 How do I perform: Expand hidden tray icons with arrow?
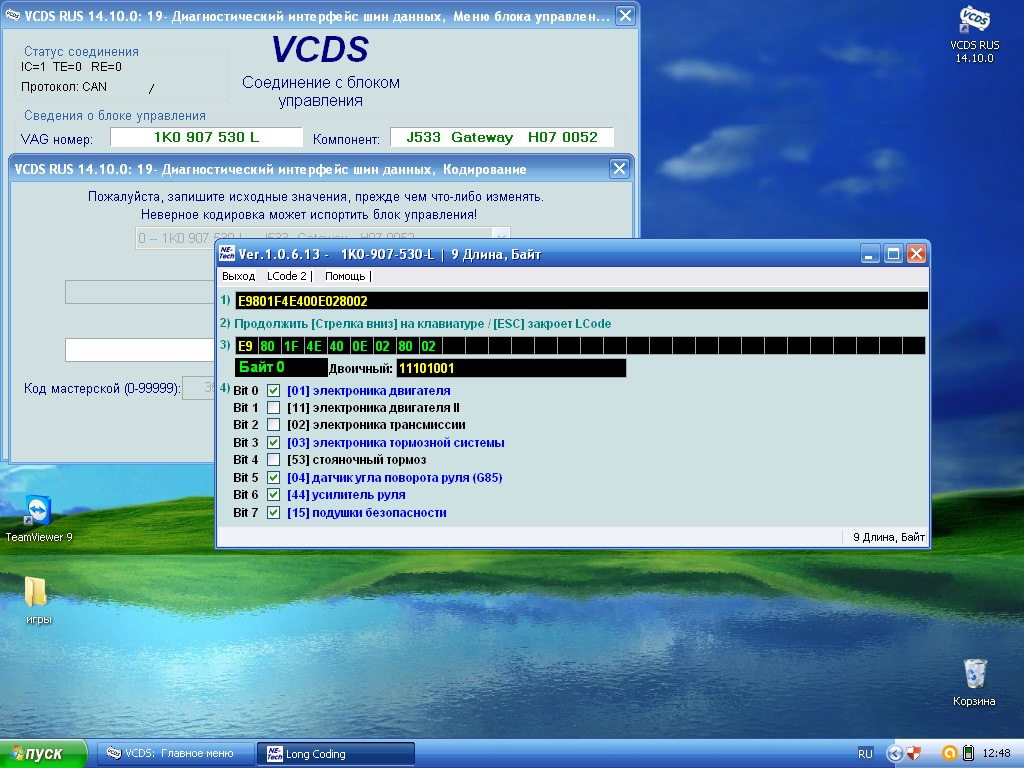894,754
